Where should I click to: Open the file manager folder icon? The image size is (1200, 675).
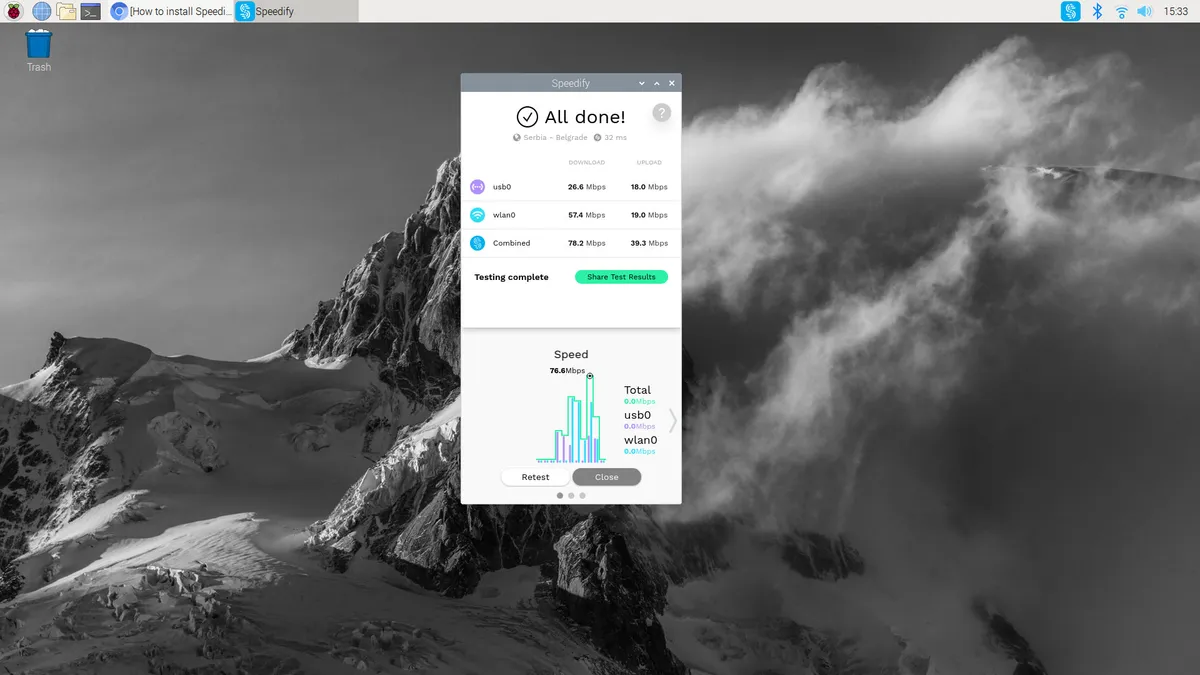point(66,12)
